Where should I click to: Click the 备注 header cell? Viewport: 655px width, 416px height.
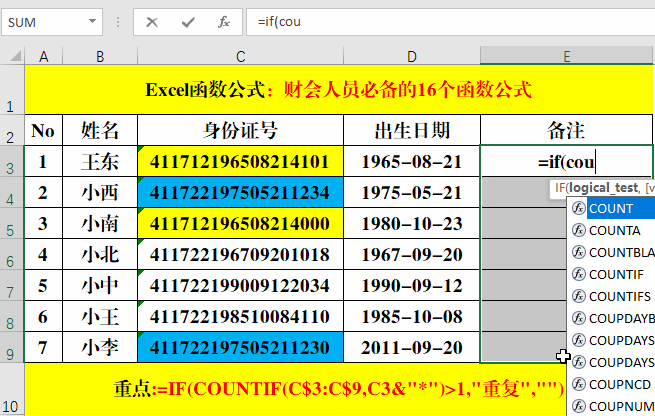566,130
